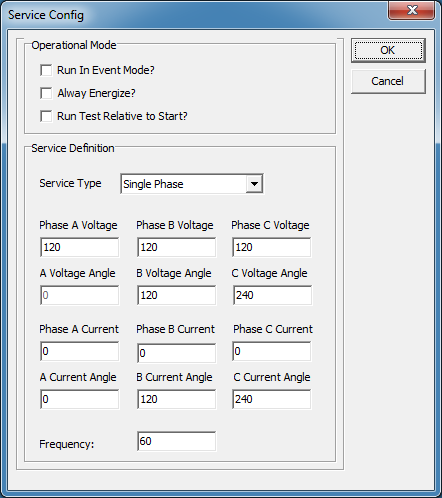
Task: Enable Run In Event Mode checkbox
Action: click(46, 70)
